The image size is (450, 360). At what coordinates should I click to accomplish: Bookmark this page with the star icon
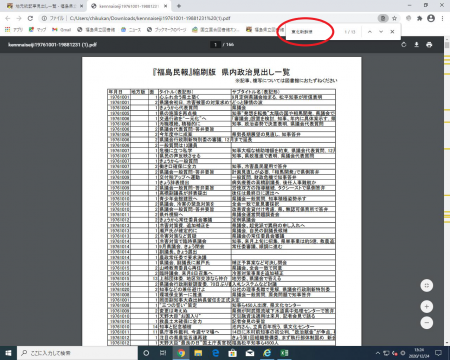tap(394, 18)
